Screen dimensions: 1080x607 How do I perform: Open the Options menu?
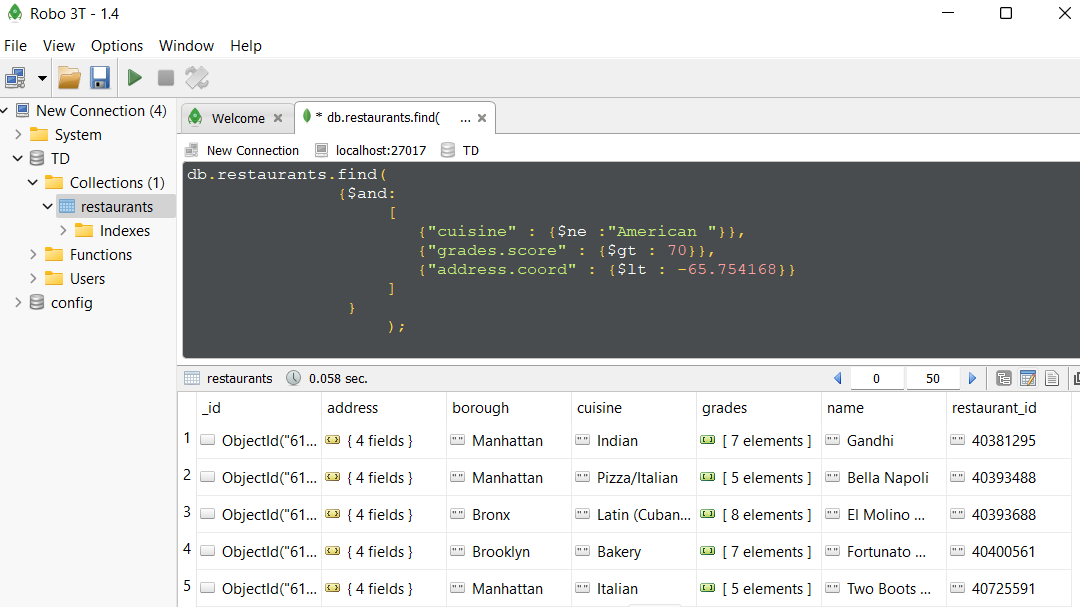(117, 46)
